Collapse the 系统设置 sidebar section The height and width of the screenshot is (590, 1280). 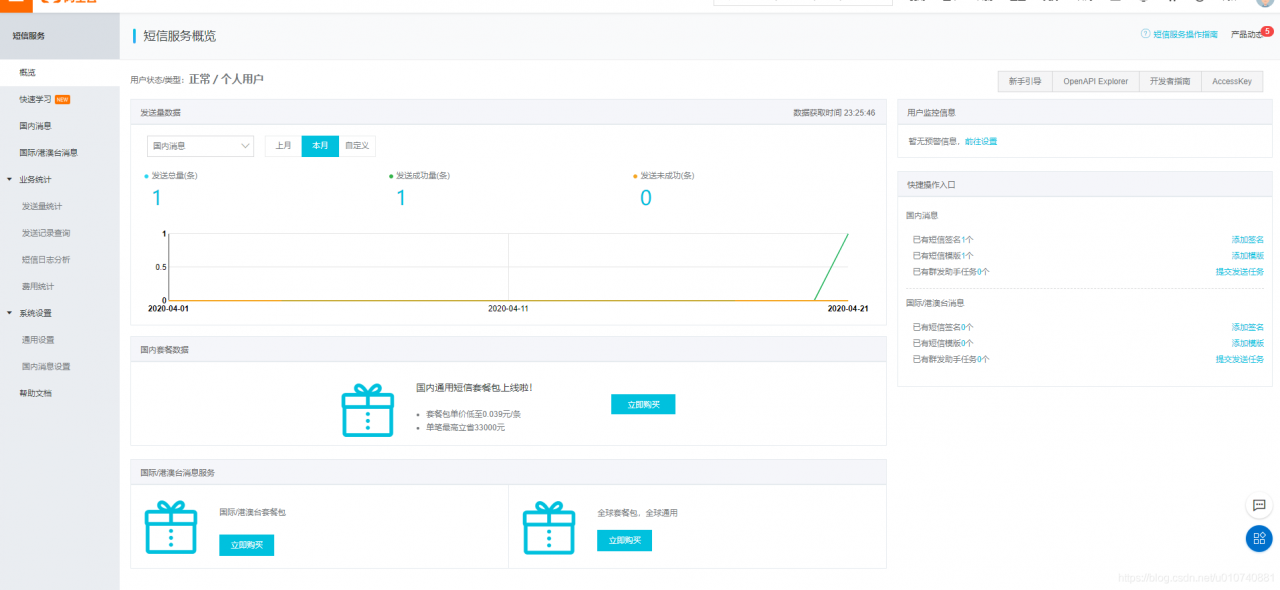tap(10, 313)
